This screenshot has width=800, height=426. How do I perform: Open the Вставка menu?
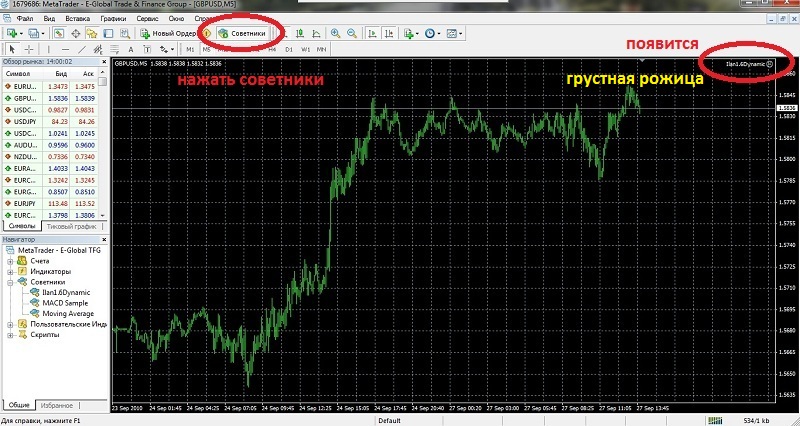pos(78,18)
